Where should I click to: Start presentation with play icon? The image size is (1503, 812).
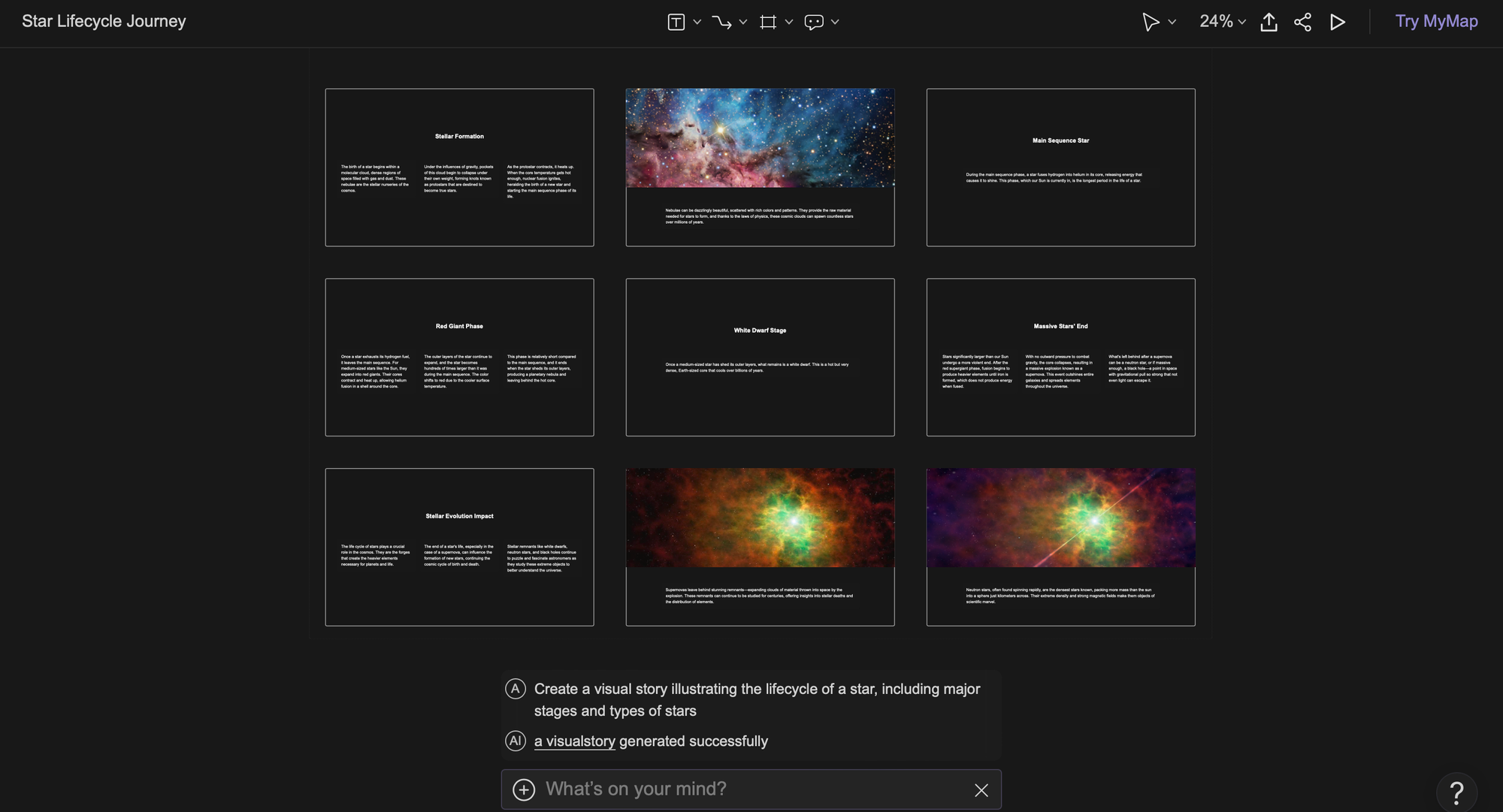pos(1337,22)
